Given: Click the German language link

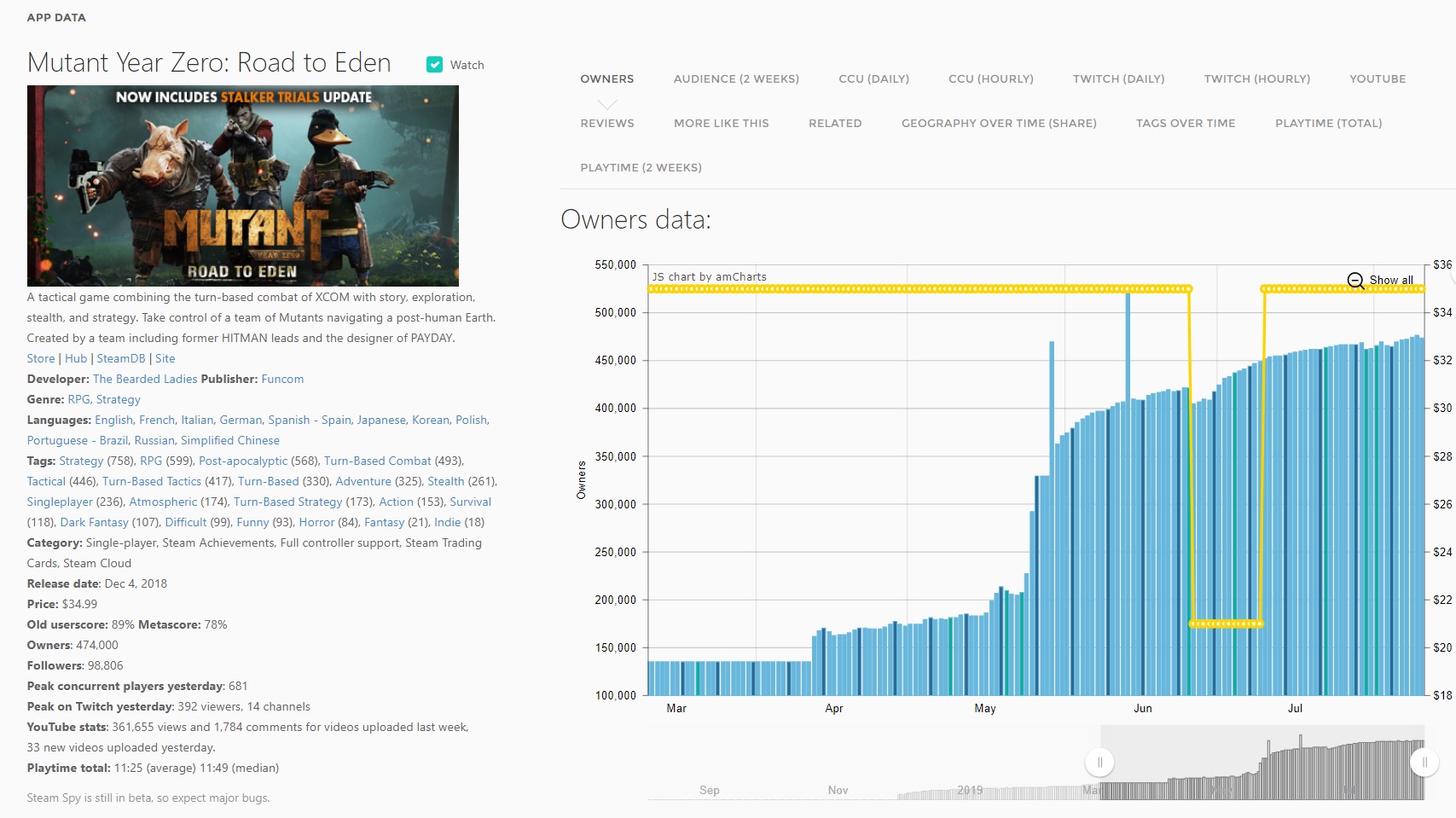Looking at the screenshot, I should pos(241,420).
